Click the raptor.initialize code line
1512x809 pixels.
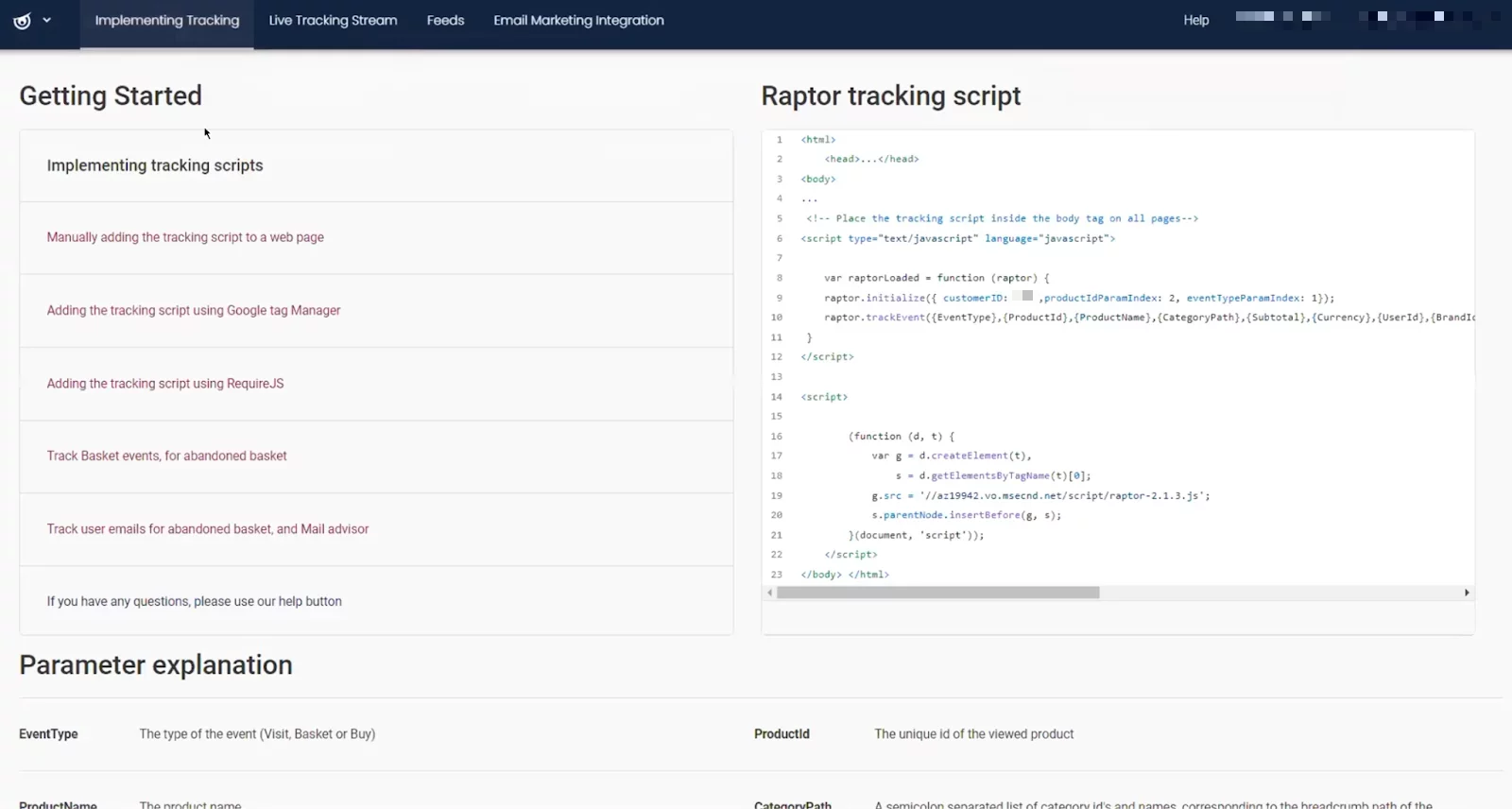[x=1079, y=298]
